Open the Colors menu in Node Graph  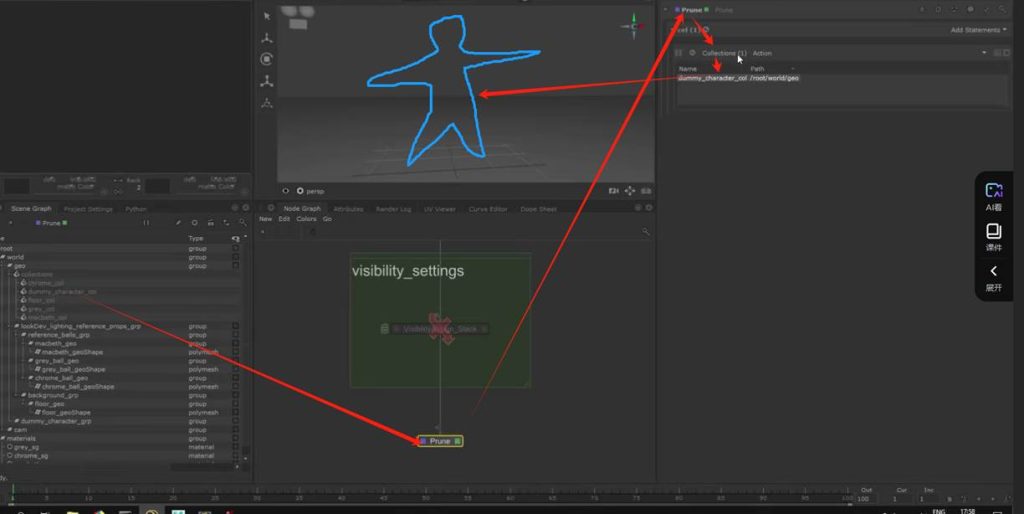[305, 218]
